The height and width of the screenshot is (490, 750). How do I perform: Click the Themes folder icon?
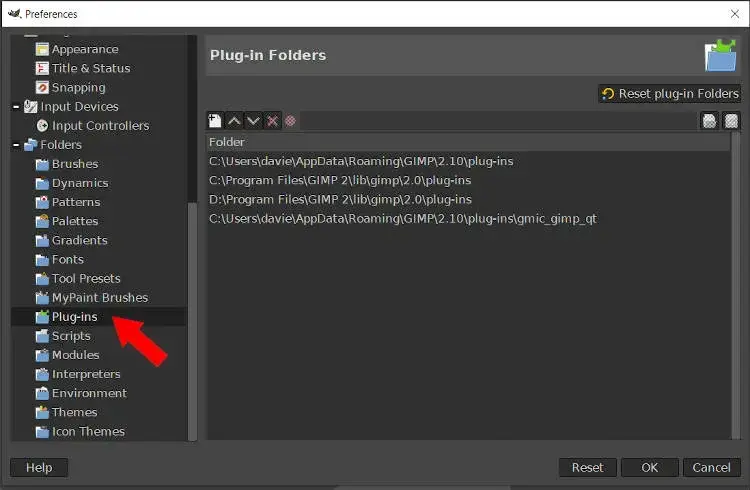(42, 412)
